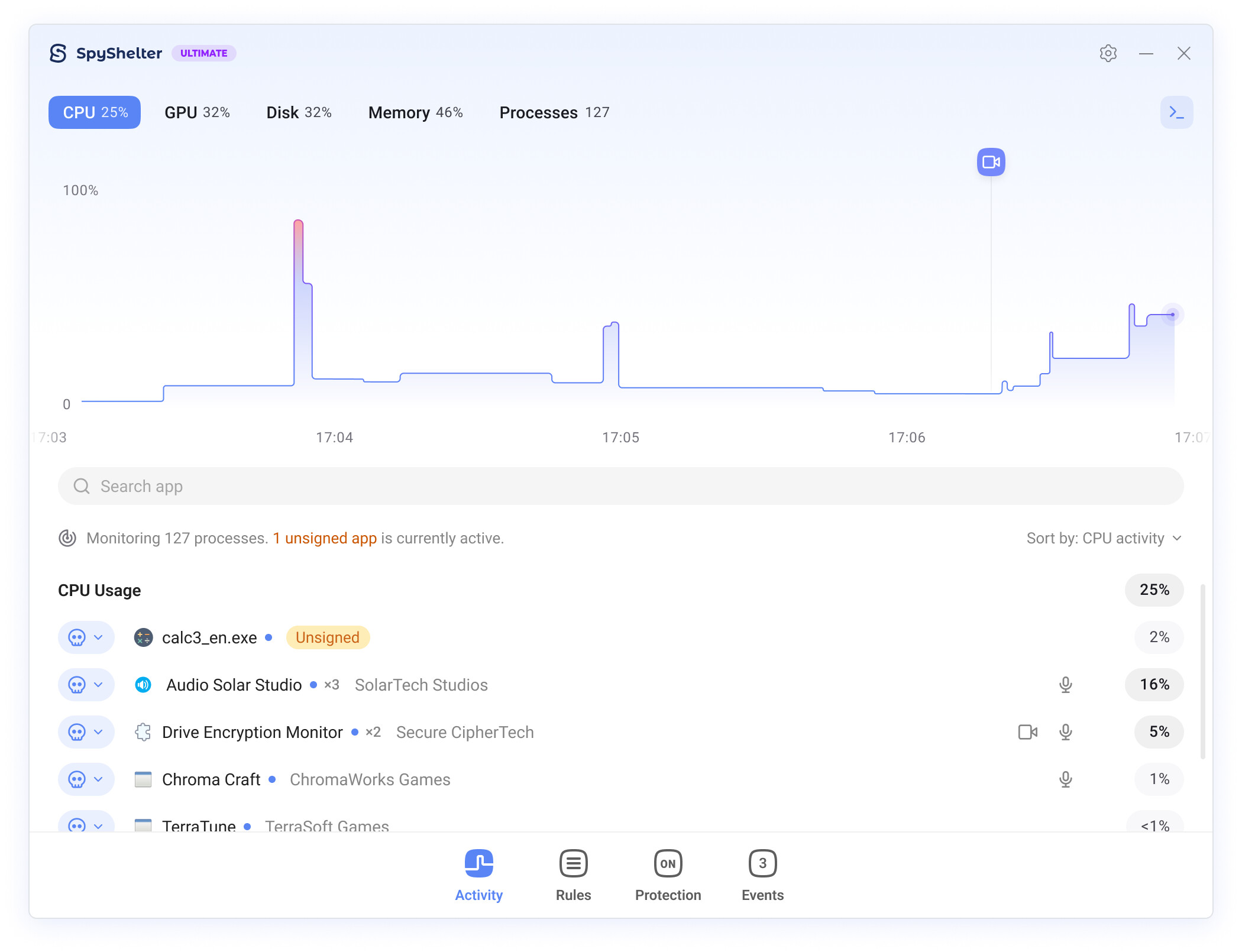Open the Protection tab

[x=668, y=876]
